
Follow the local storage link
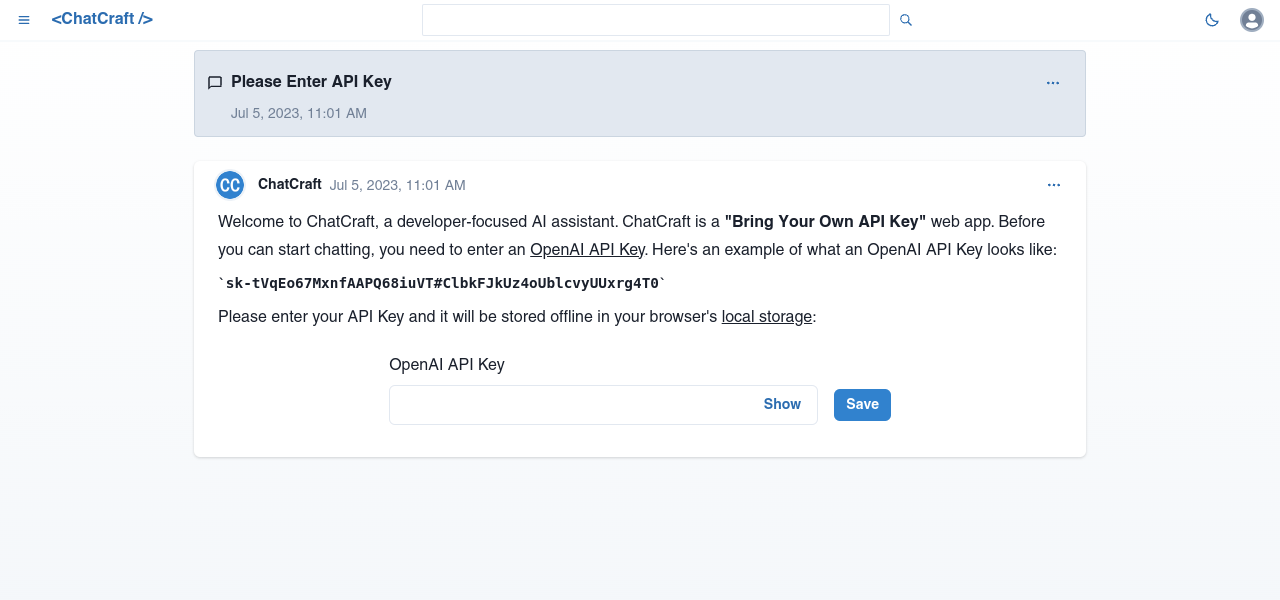click(767, 317)
